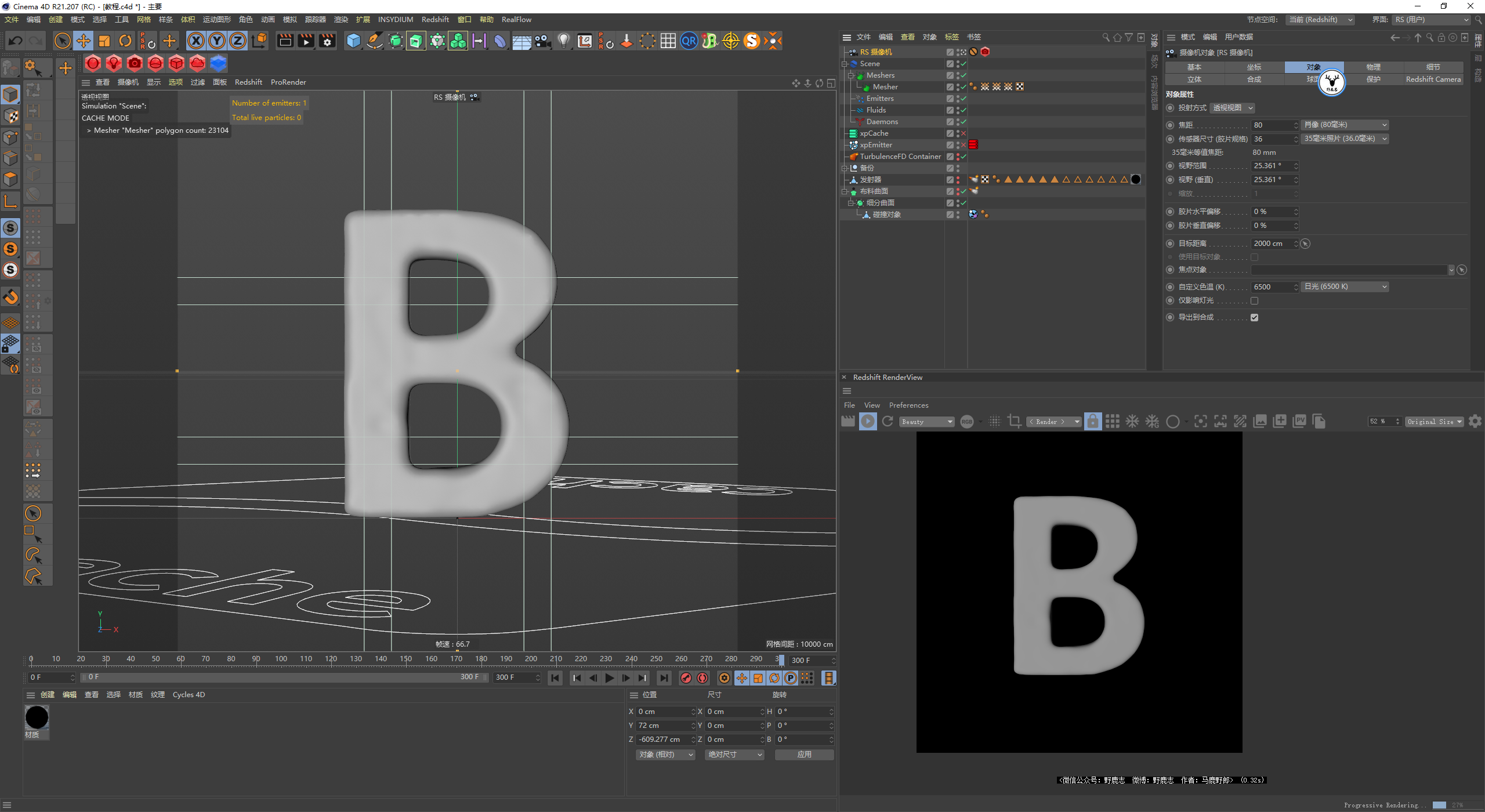Viewport: 1485px width, 812px height.
Task: Click the crop region icon in RenderView
Action: [x=1015, y=422]
